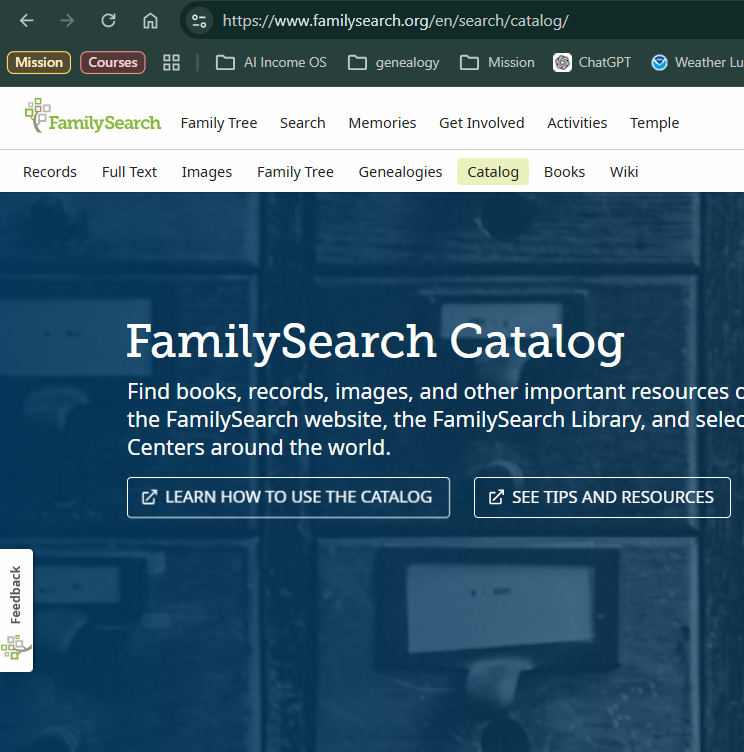The height and width of the screenshot is (752, 744).
Task: Open the Courses bookmark pill
Action: 113,62
